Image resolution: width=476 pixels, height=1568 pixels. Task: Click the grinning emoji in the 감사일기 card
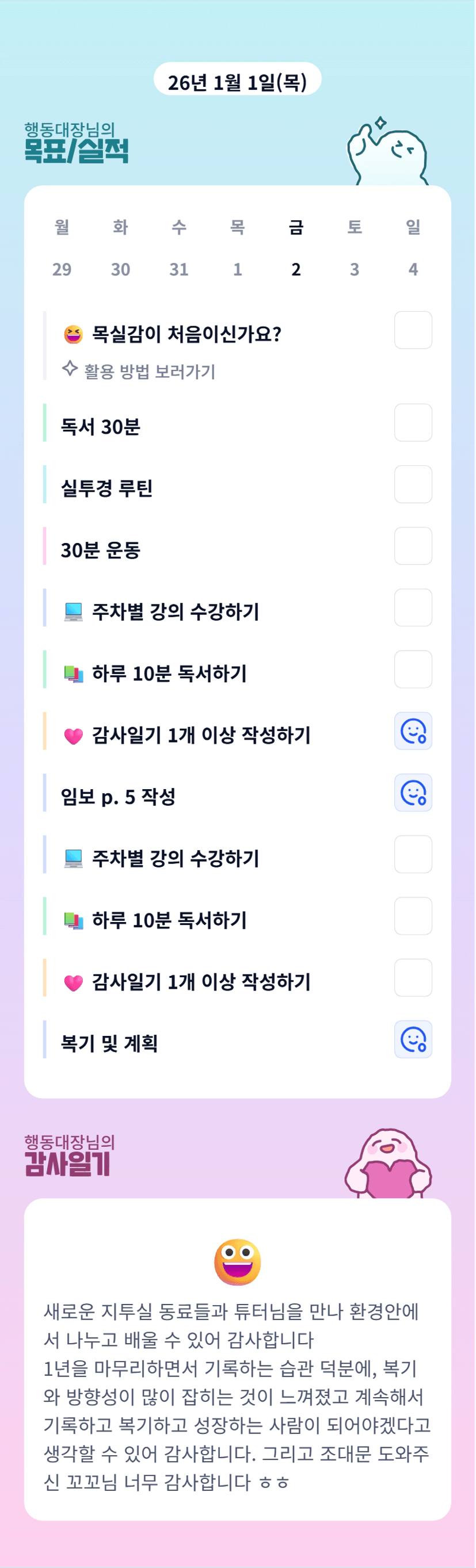pyautogui.click(x=238, y=1262)
